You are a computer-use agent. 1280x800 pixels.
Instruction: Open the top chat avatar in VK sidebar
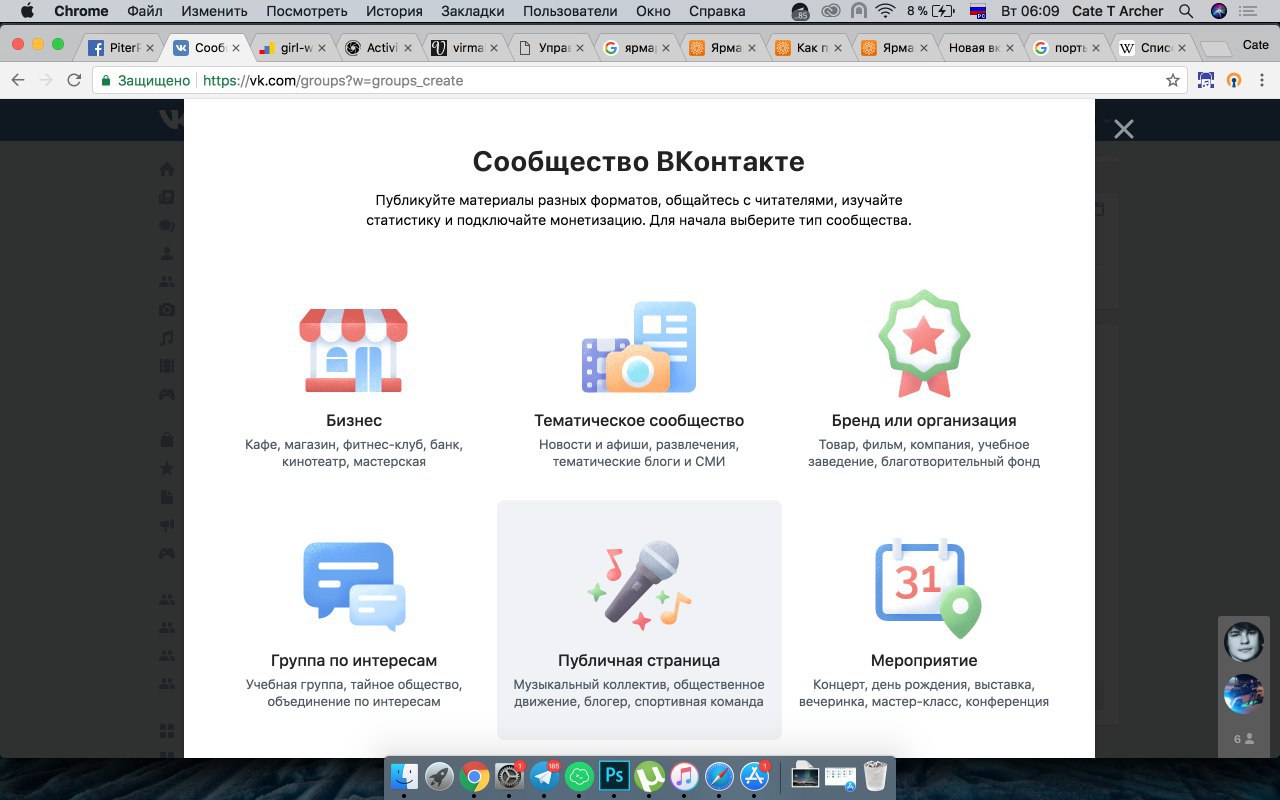pos(1244,642)
